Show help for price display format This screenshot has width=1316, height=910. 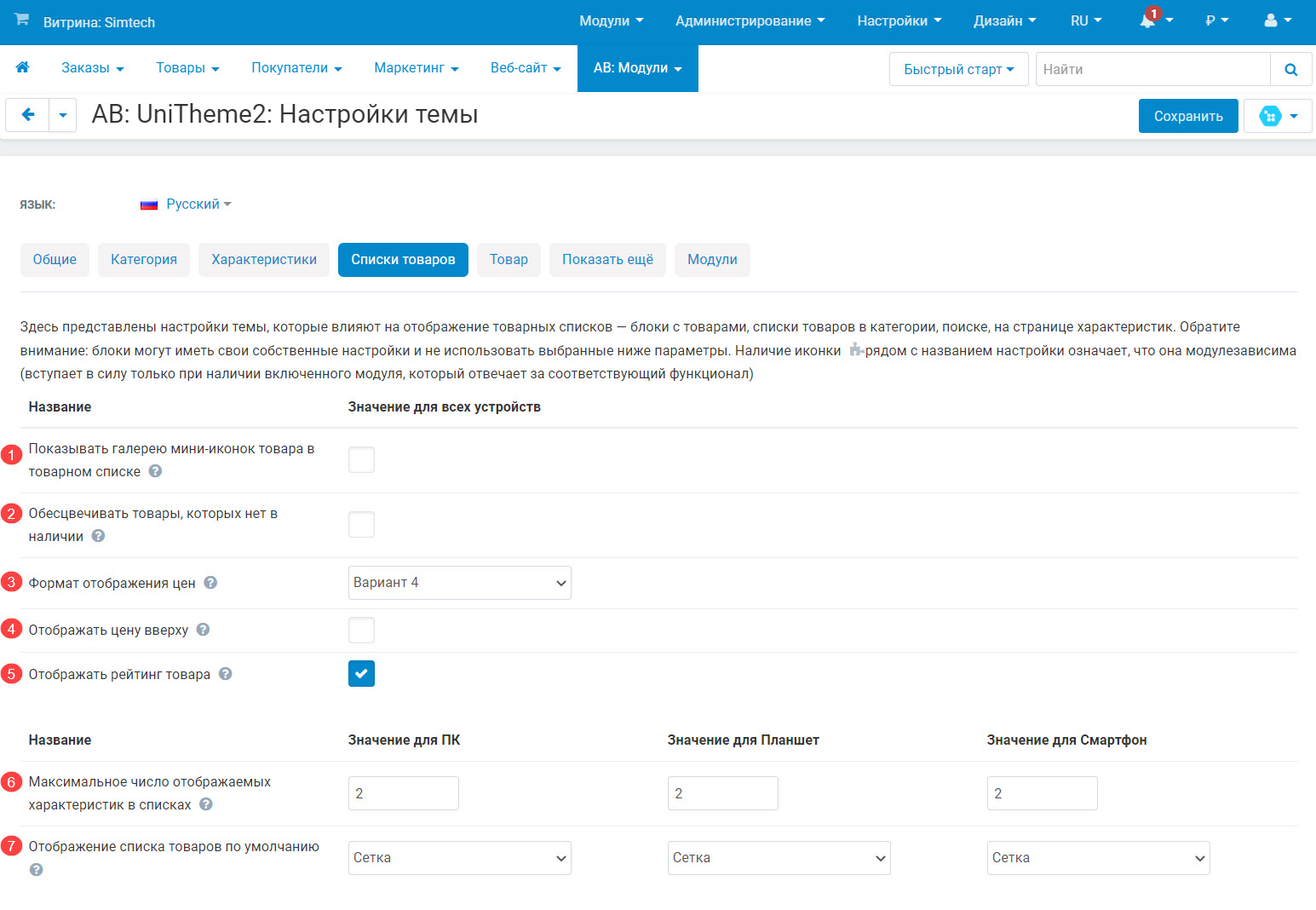tap(210, 583)
